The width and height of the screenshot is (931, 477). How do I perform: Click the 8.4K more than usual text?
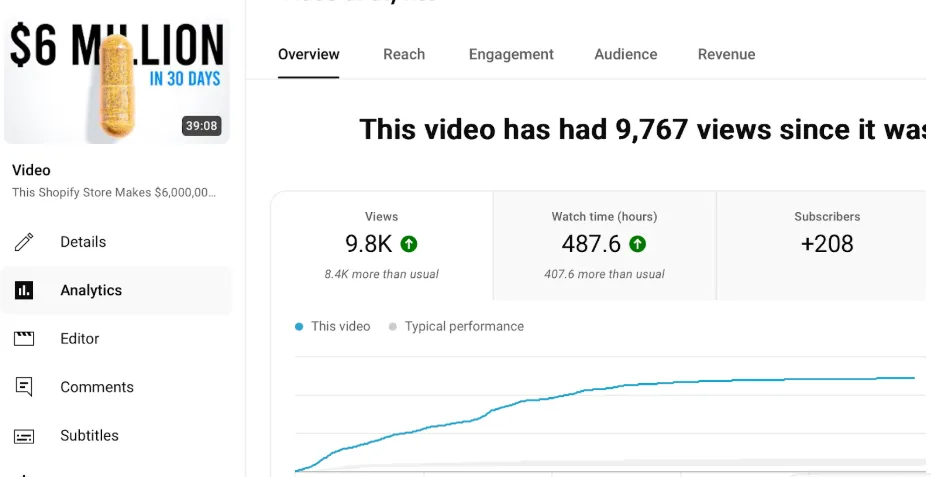click(x=381, y=274)
